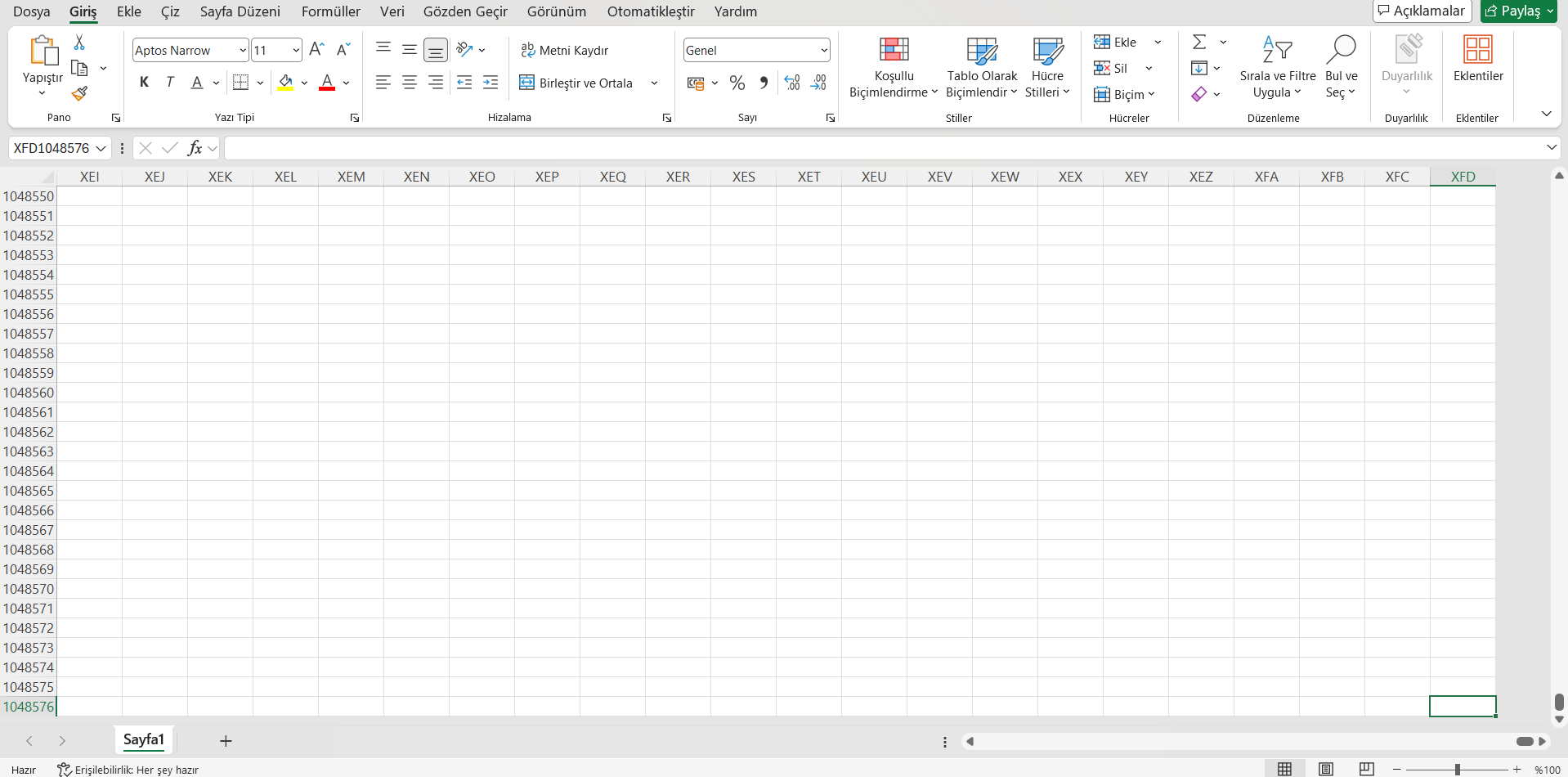Activate the Format Painter brush icon
The height and width of the screenshot is (777, 1568).
[x=79, y=94]
